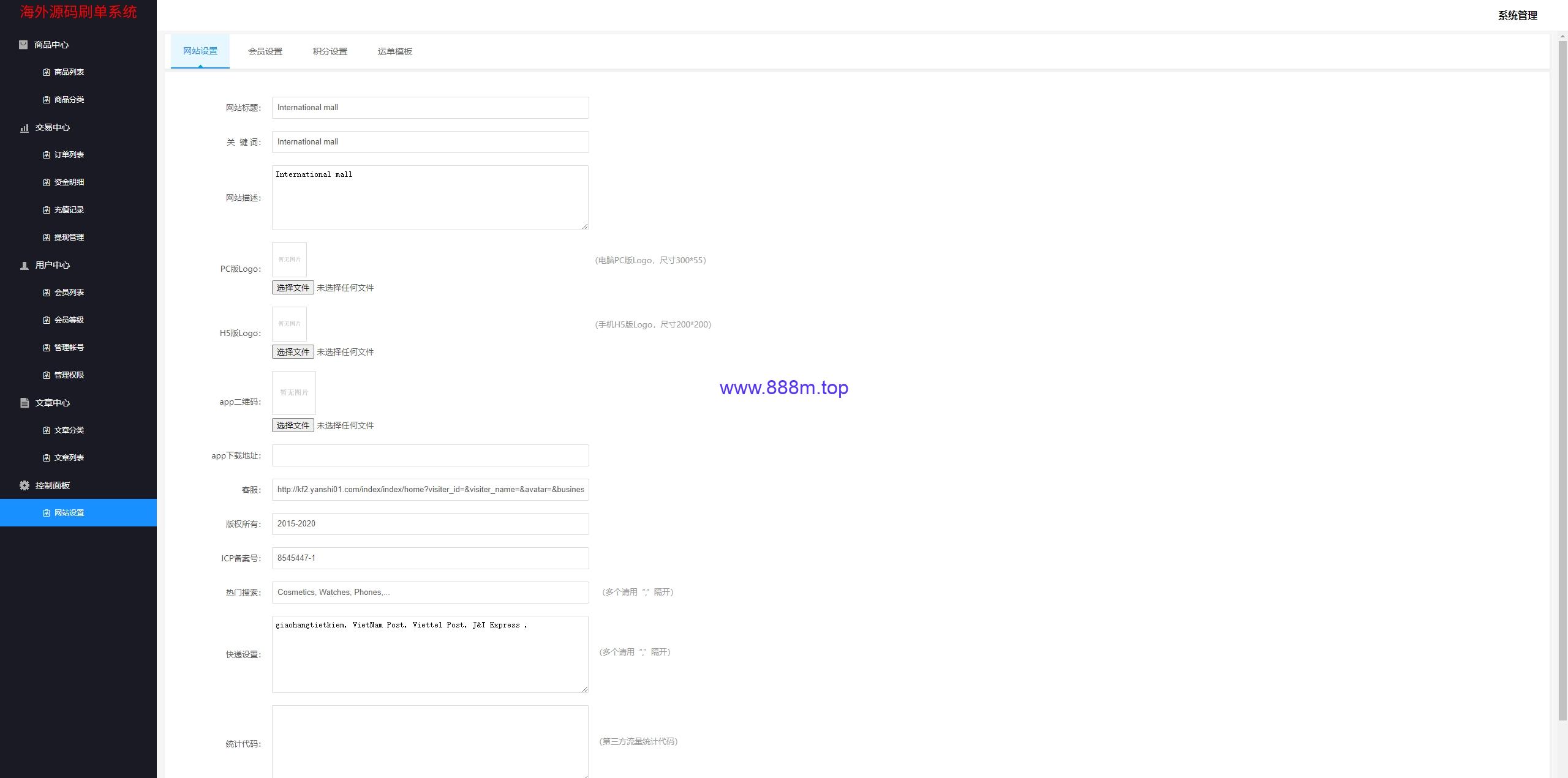
Task: Click the icon beside 会员等级
Action: click(x=47, y=320)
